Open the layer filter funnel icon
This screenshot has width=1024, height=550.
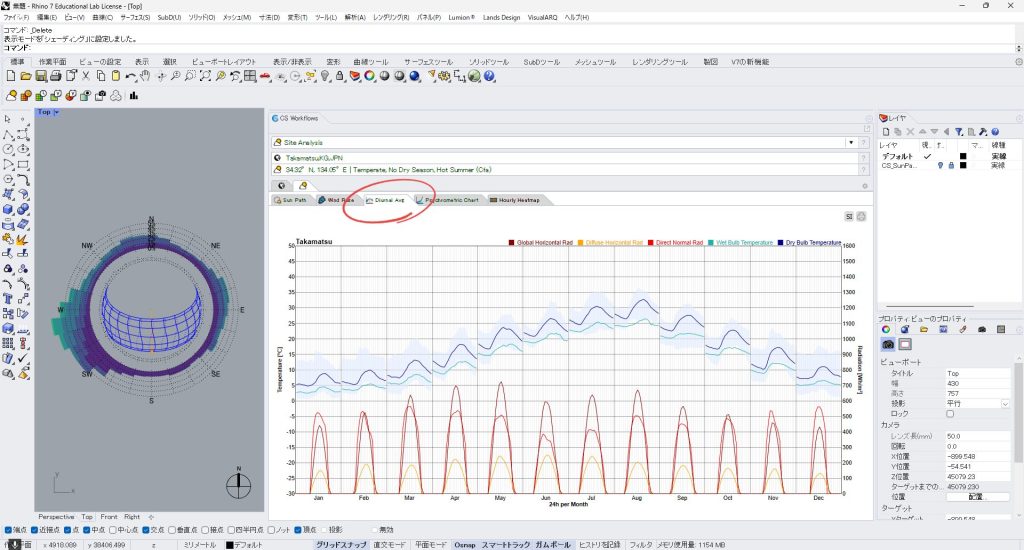click(958, 131)
